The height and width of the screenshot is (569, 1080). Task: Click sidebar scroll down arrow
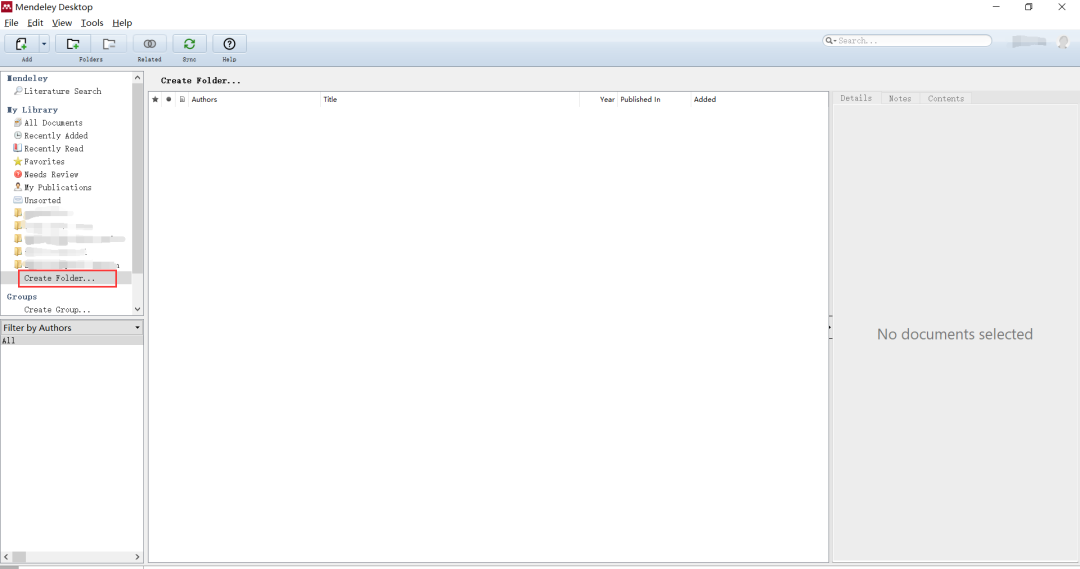[137, 309]
